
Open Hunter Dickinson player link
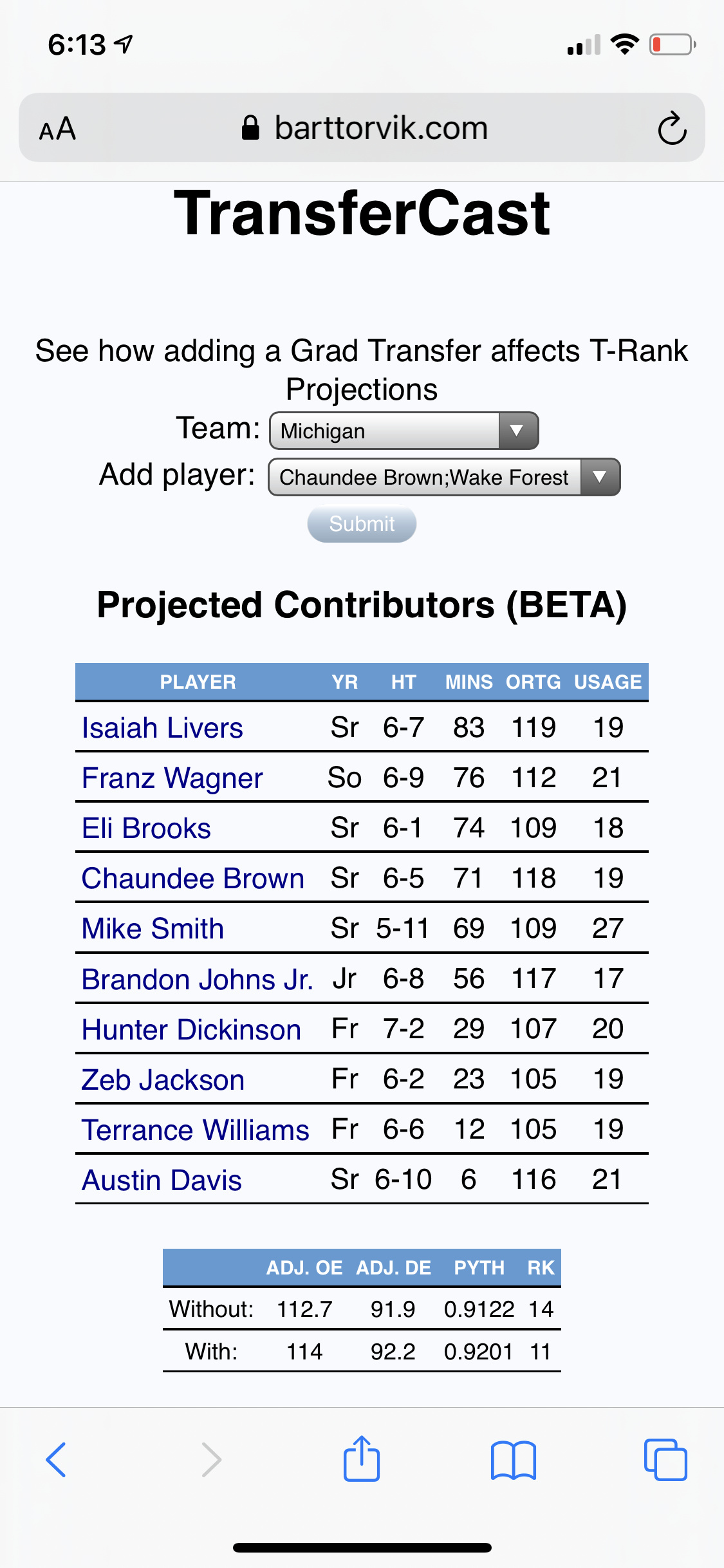coord(192,1030)
